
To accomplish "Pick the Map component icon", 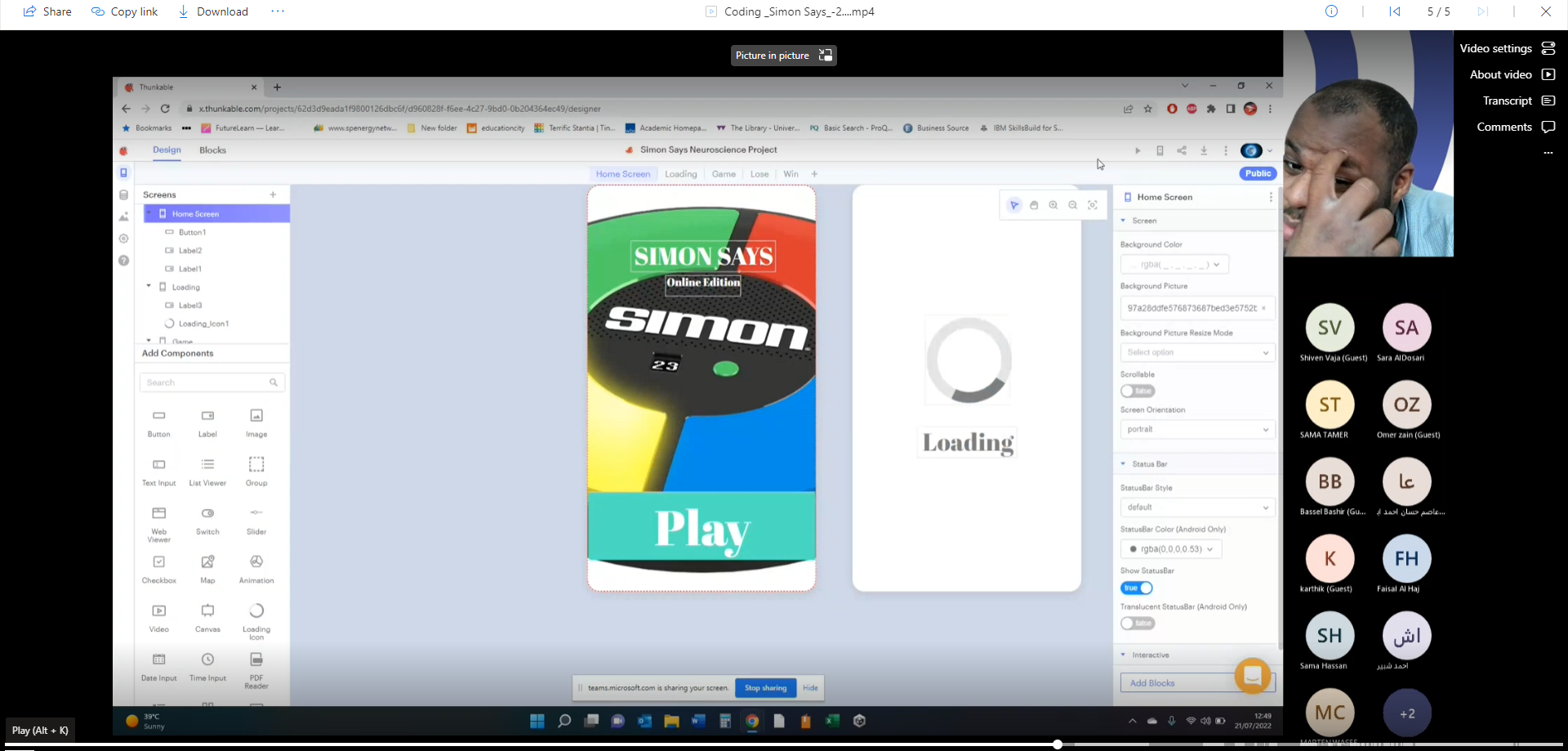I will point(207,562).
